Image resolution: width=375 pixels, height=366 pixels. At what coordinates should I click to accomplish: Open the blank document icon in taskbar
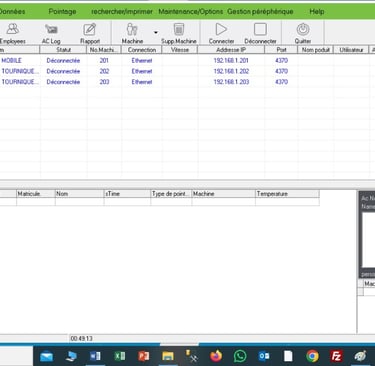click(x=288, y=356)
